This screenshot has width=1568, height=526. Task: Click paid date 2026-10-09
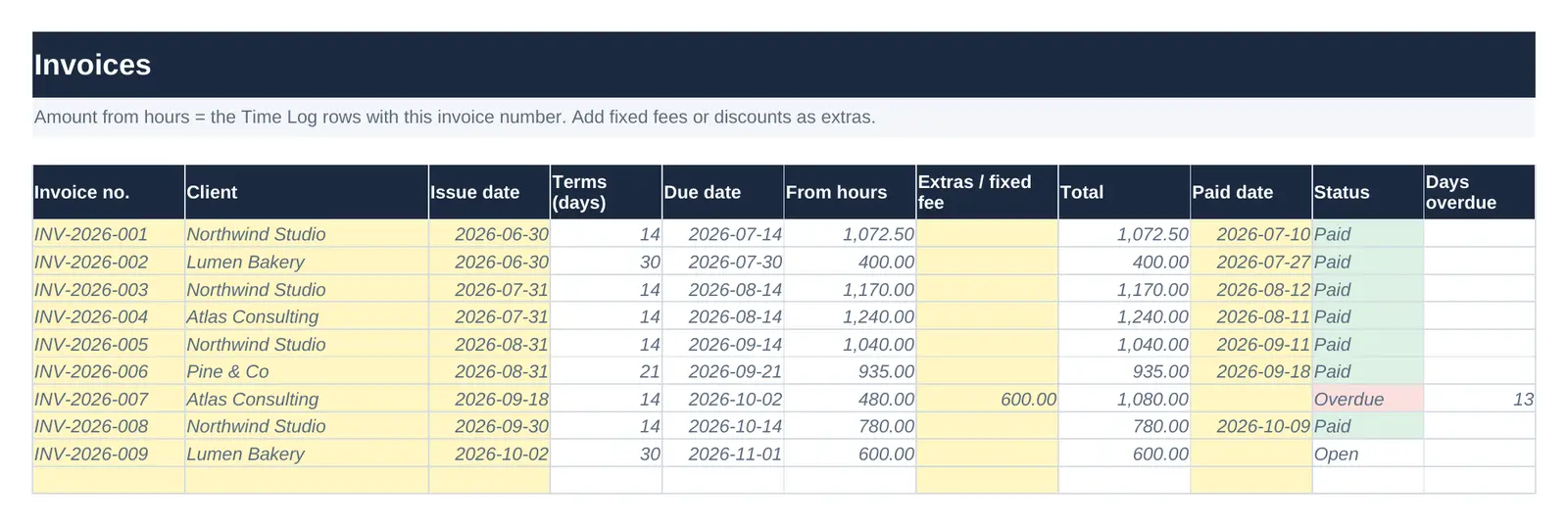pos(1251,426)
